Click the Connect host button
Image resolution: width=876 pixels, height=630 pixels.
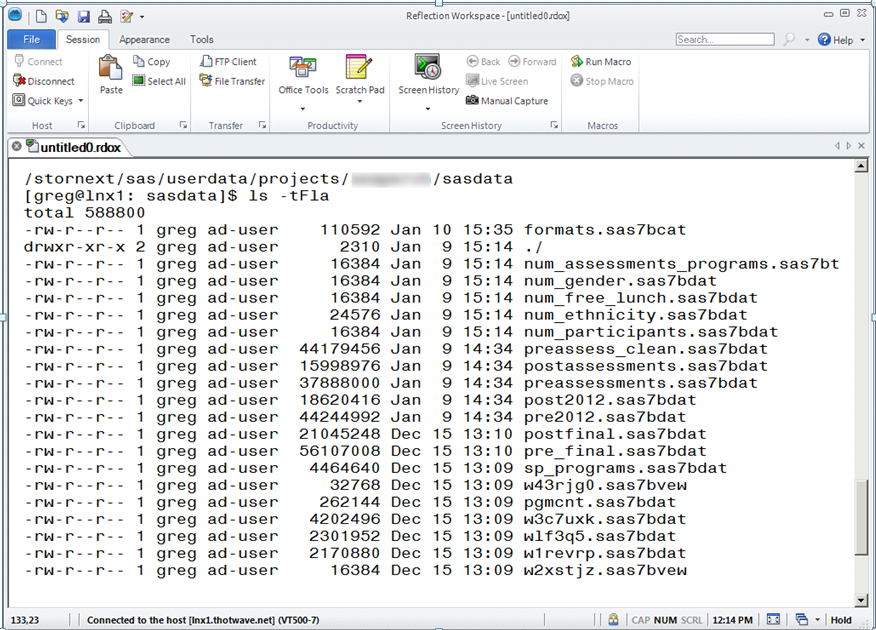38,61
